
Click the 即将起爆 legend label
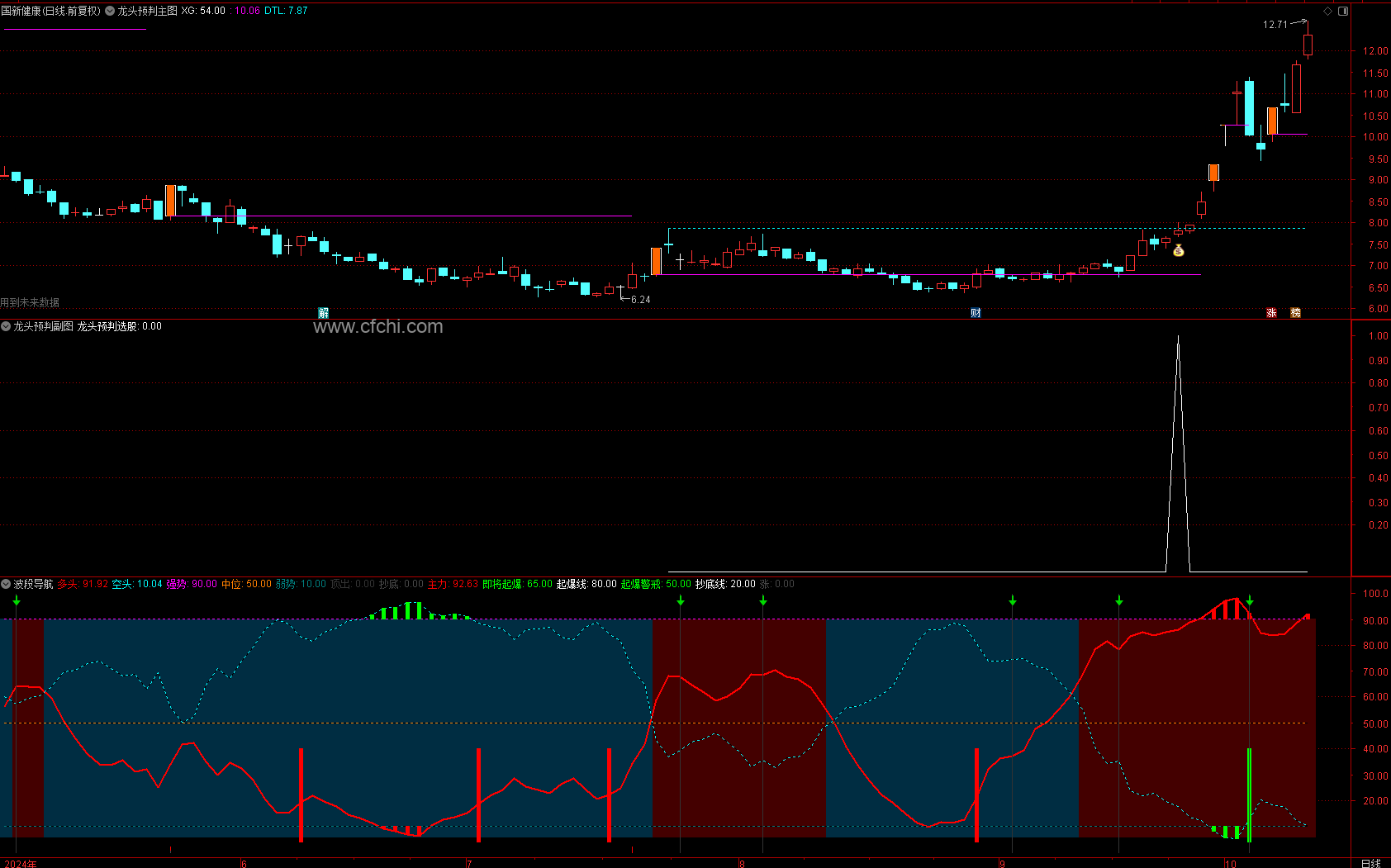[502, 585]
